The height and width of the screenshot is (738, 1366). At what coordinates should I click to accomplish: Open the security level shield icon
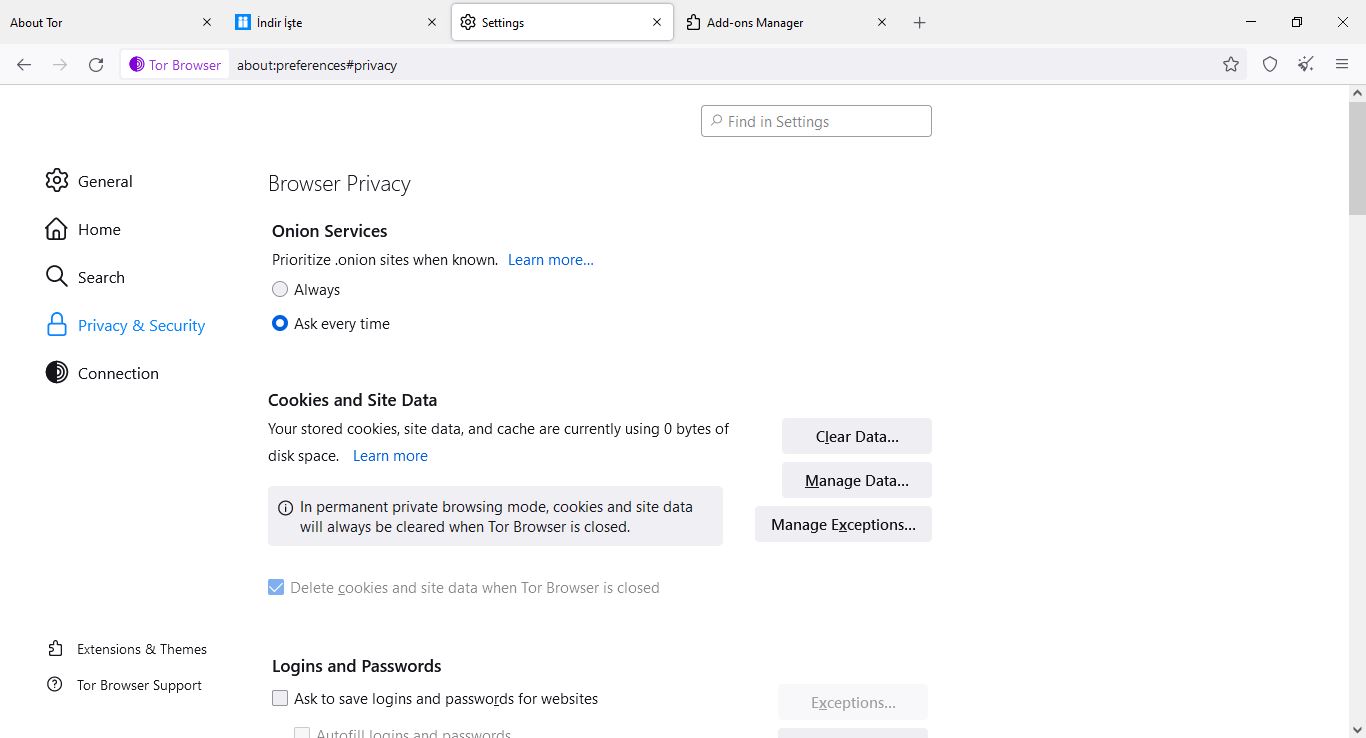pyautogui.click(x=1270, y=65)
